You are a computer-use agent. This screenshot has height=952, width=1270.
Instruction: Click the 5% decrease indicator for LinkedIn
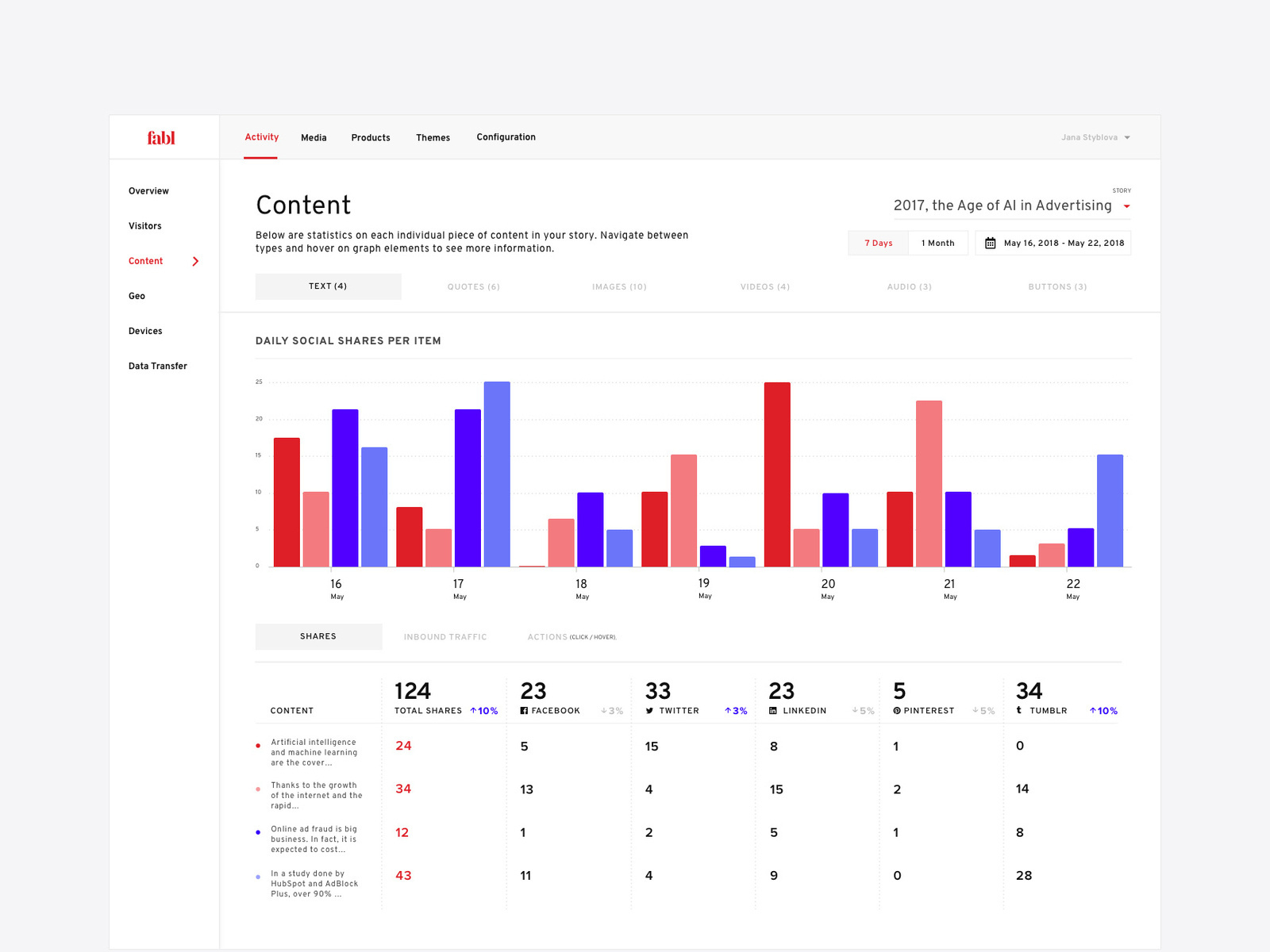coord(863,711)
